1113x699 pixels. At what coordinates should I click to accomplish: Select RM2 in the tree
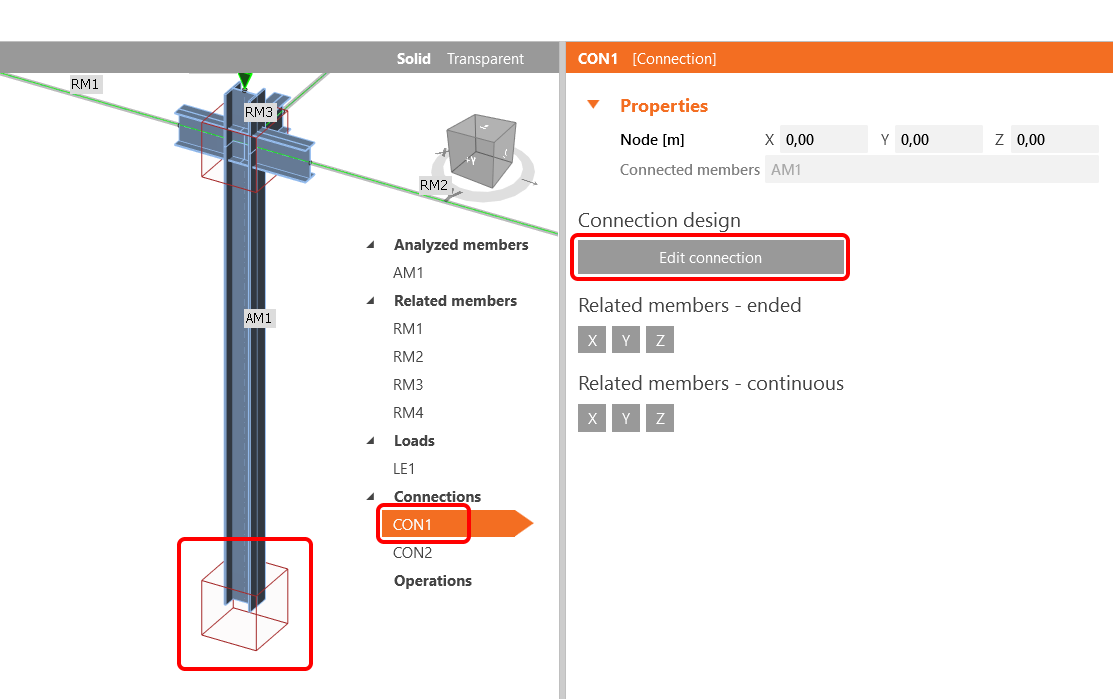[x=408, y=356]
